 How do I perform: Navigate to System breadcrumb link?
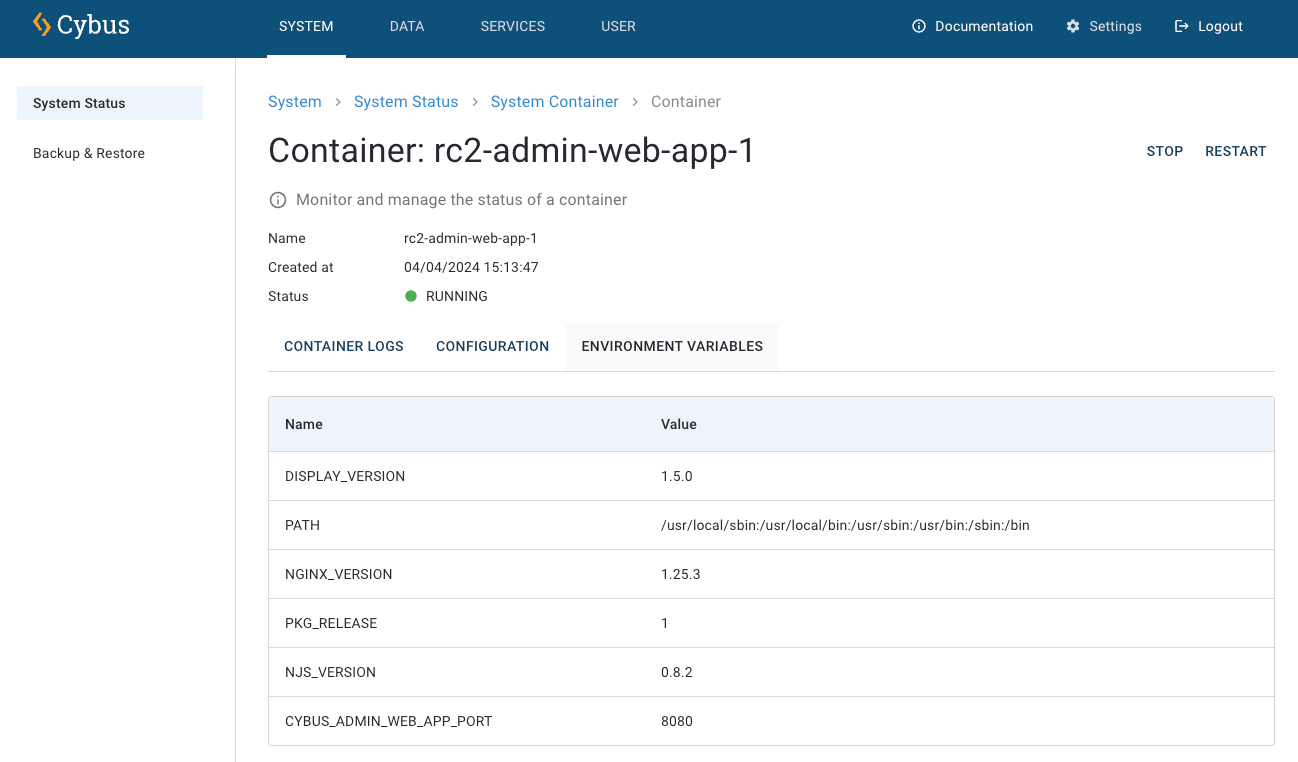295,102
